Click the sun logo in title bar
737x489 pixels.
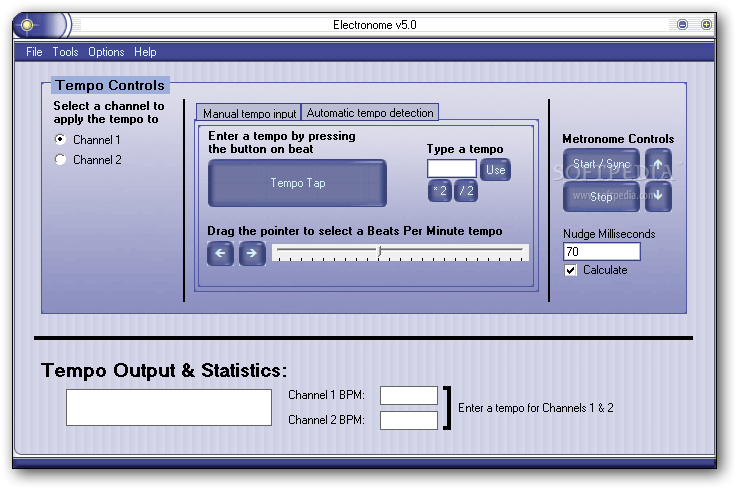(27, 24)
